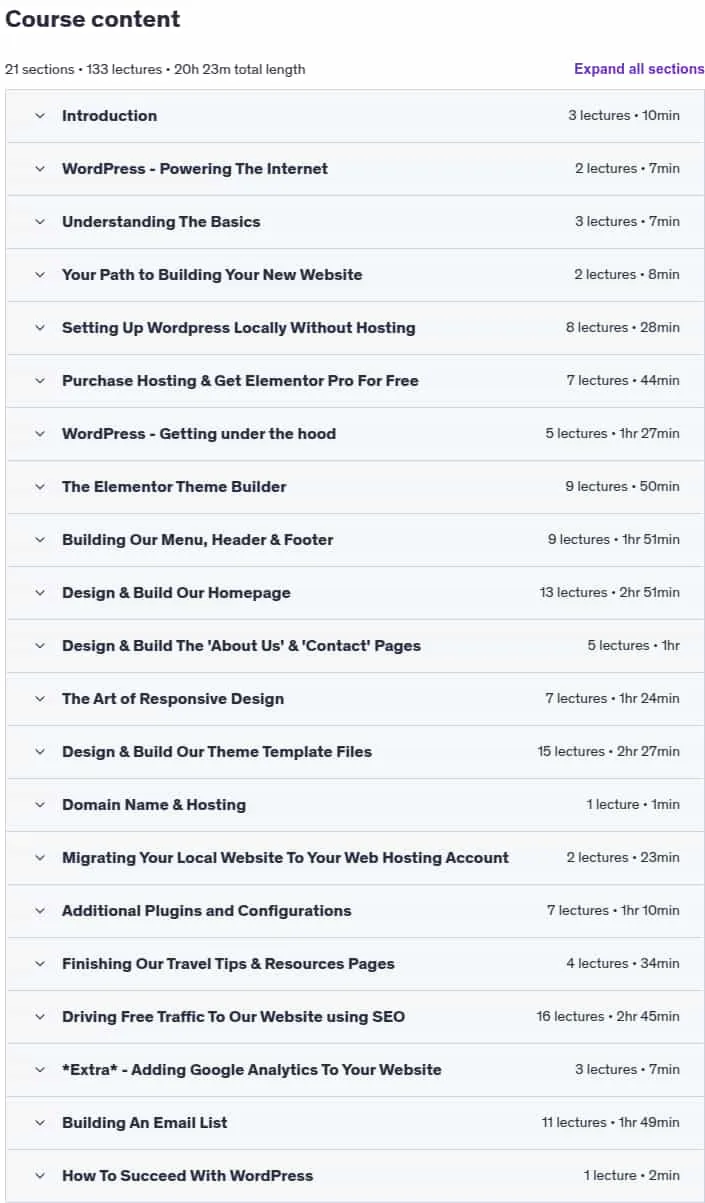This screenshot has width=705, height=1203.
Task: Expand The Elementor Theme Builder chevron
Action: point(40,487)
